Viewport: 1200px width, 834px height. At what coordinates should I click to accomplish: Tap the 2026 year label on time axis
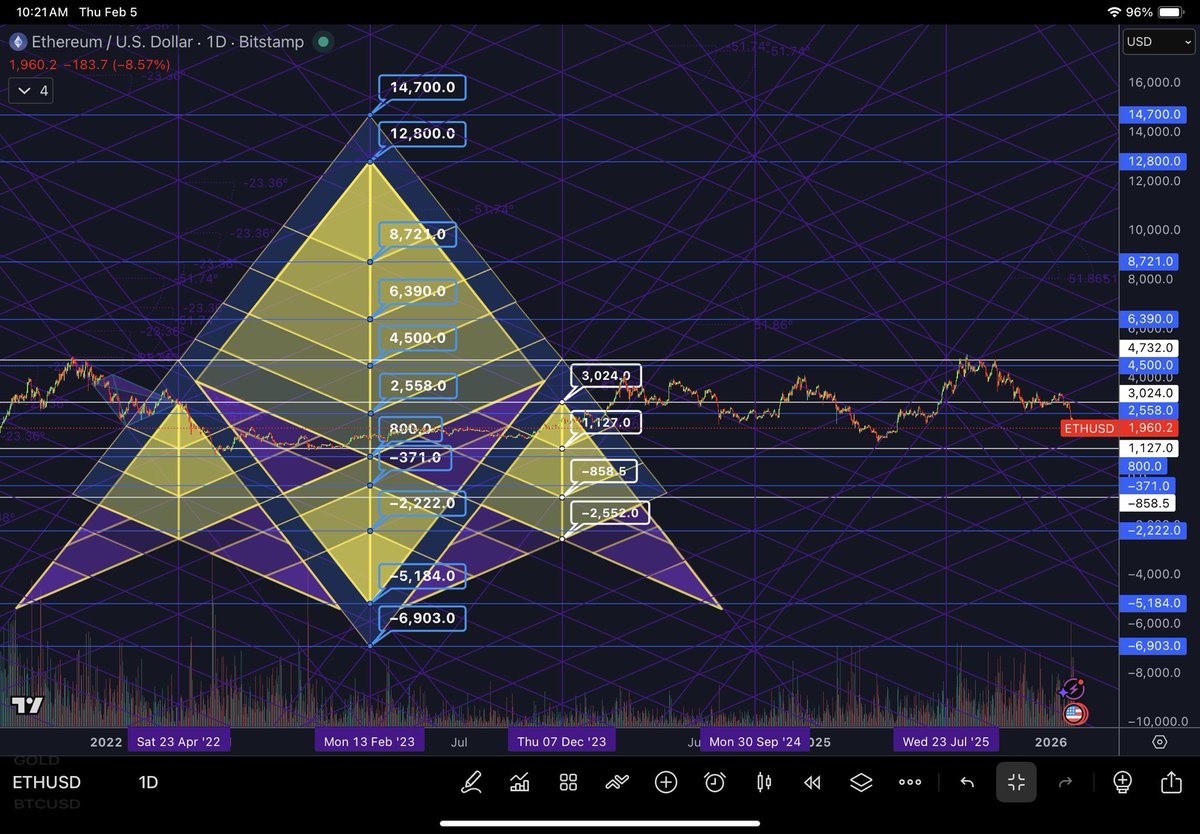[1051, 742]
